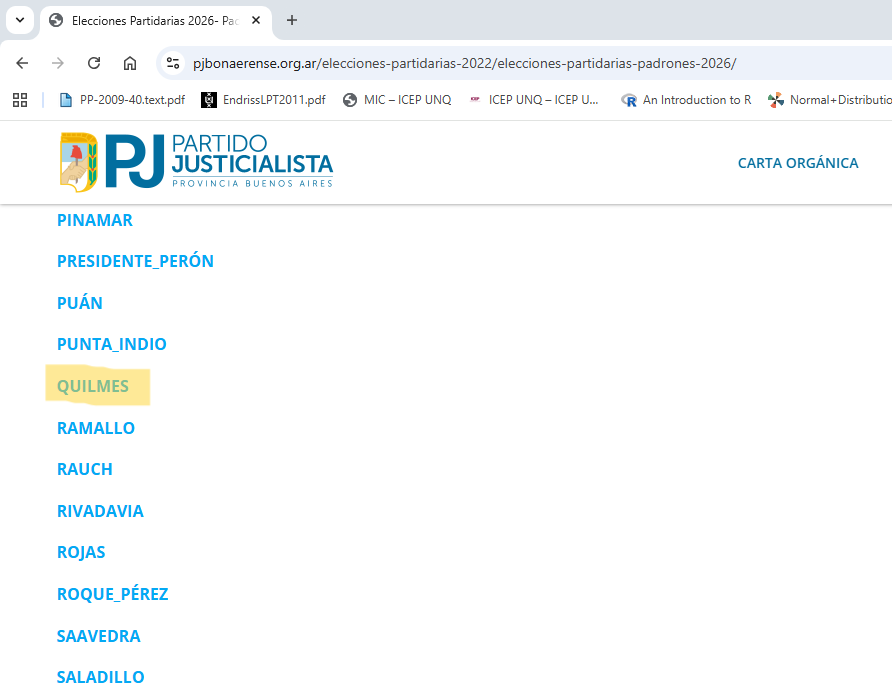Click the site information icon in address bar
This screenshot has width=892, height=697.
tap(173, 63)
